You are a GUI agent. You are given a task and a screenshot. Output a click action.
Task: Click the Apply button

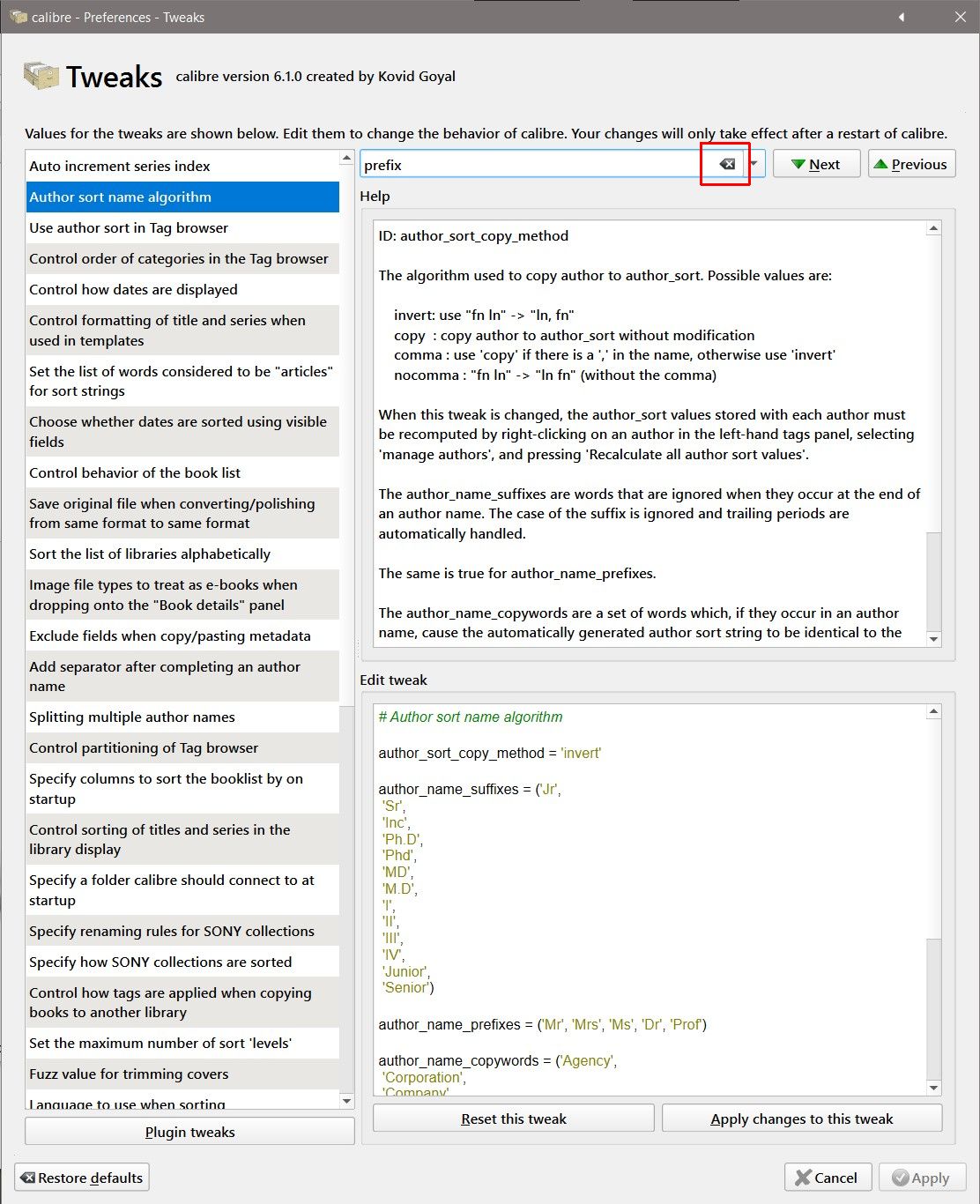click(922, 1178)
